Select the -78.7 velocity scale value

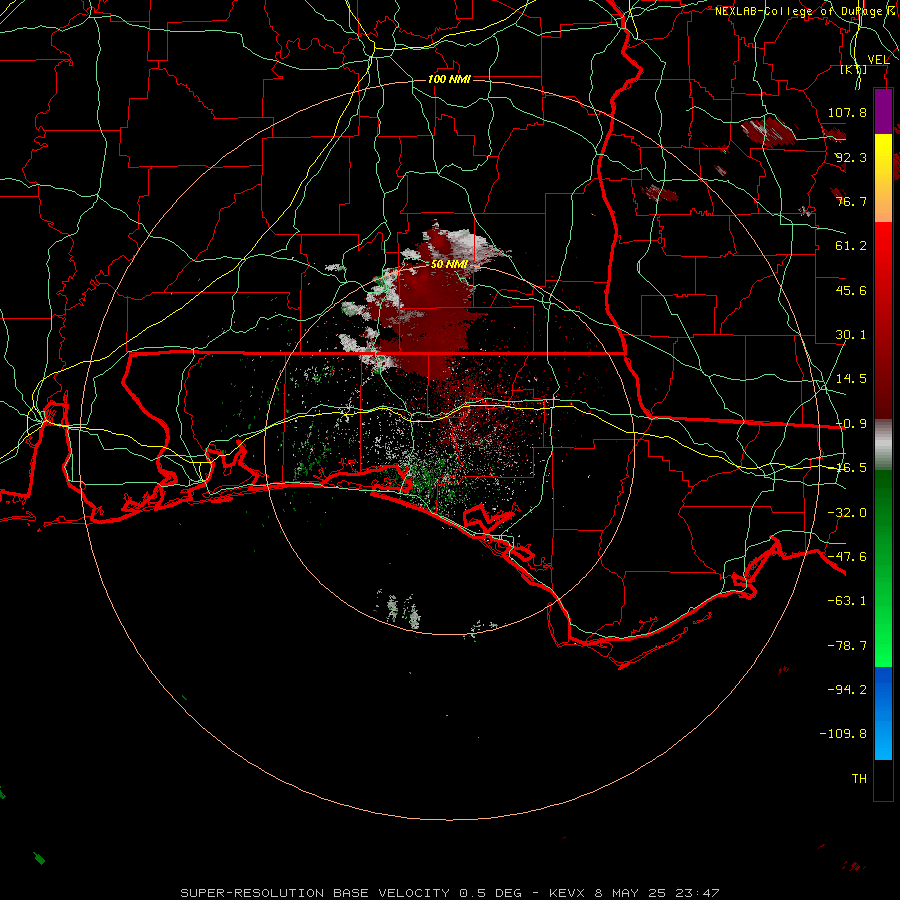pos(847,646)
